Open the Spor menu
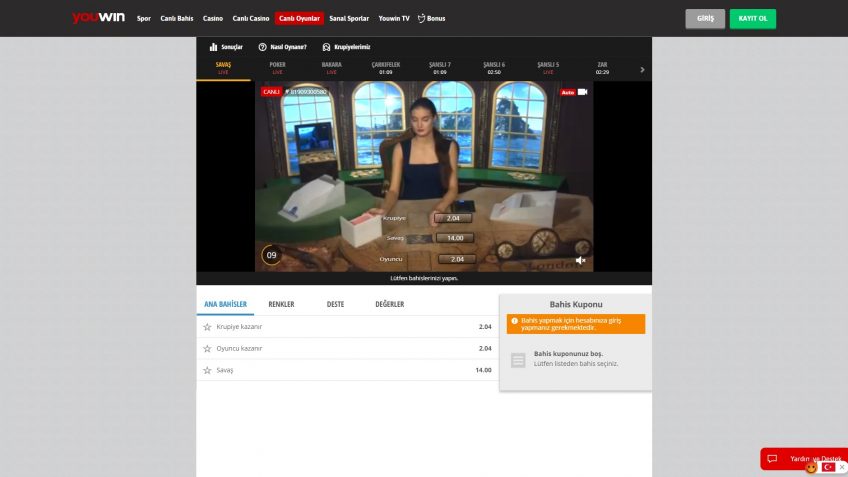Viewport: 848px width, 477px height. click(x=144, y=18)
